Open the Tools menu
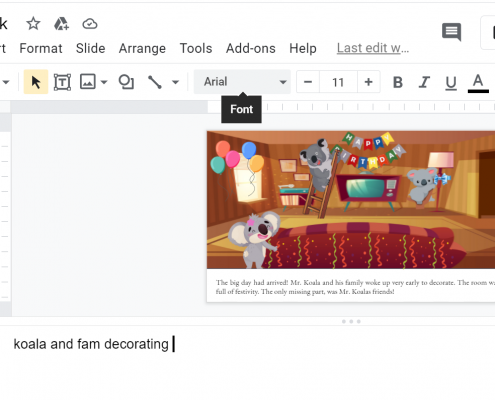This screenshot has height=400, width=495. tap(196, 49)
